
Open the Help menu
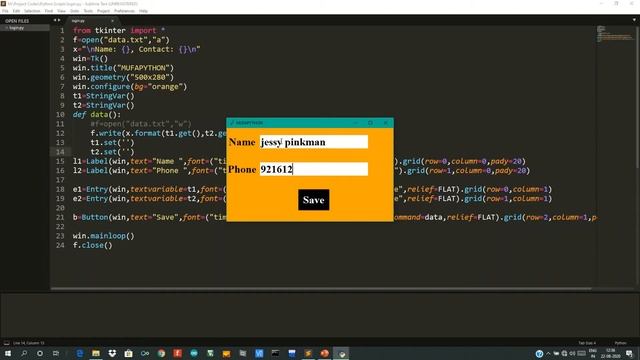[x=143, y=11]
